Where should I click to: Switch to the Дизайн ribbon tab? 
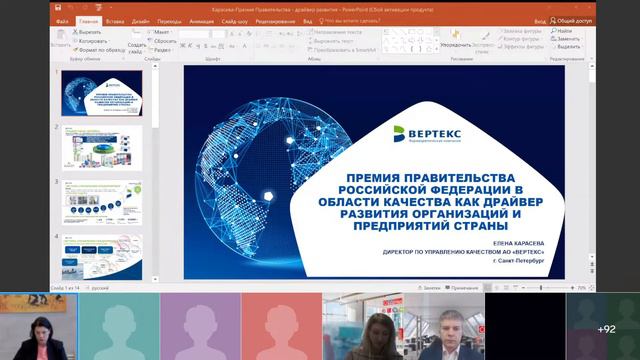140,21
